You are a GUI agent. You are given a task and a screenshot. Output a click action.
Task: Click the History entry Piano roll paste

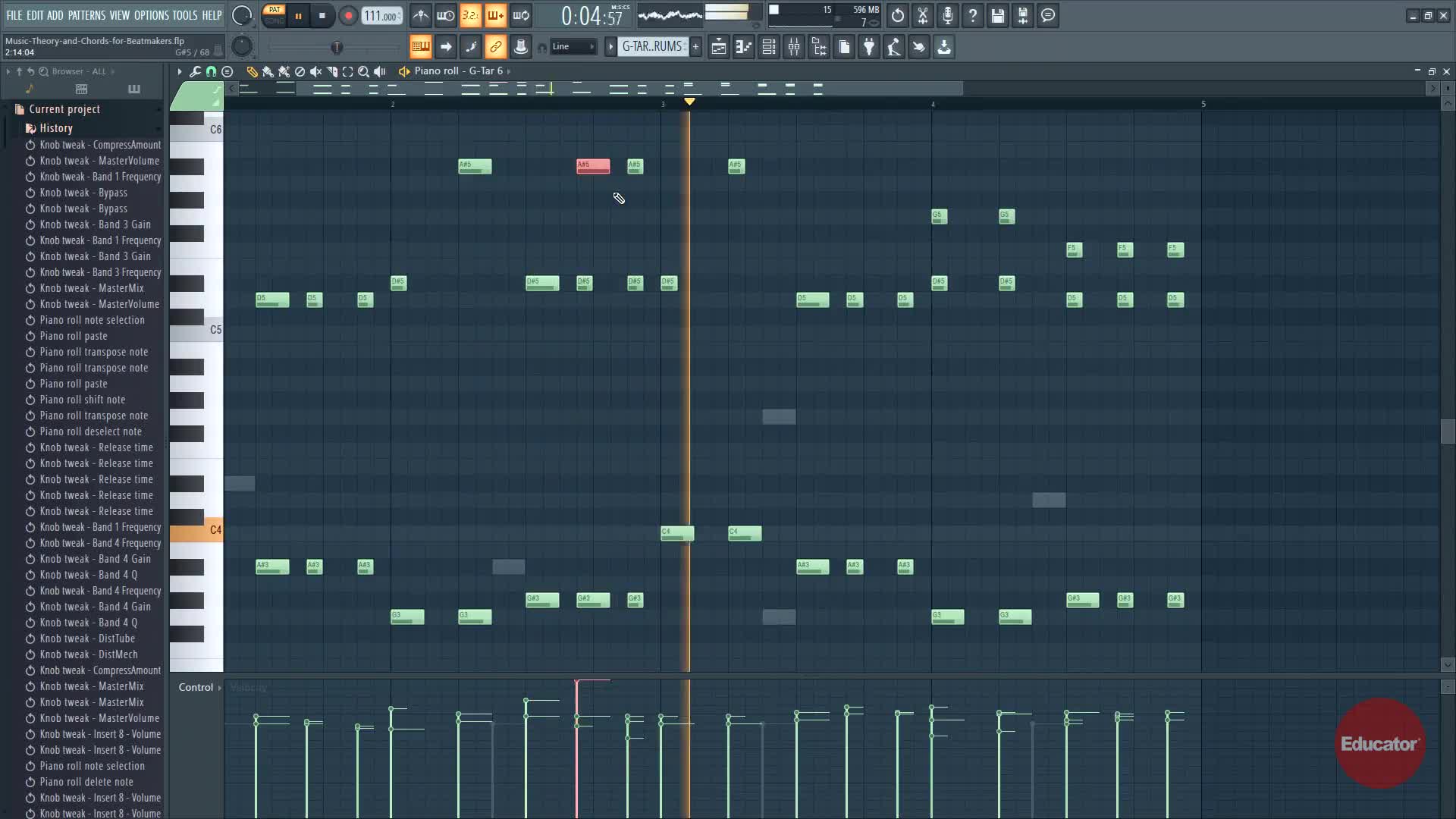pos(74,336)
